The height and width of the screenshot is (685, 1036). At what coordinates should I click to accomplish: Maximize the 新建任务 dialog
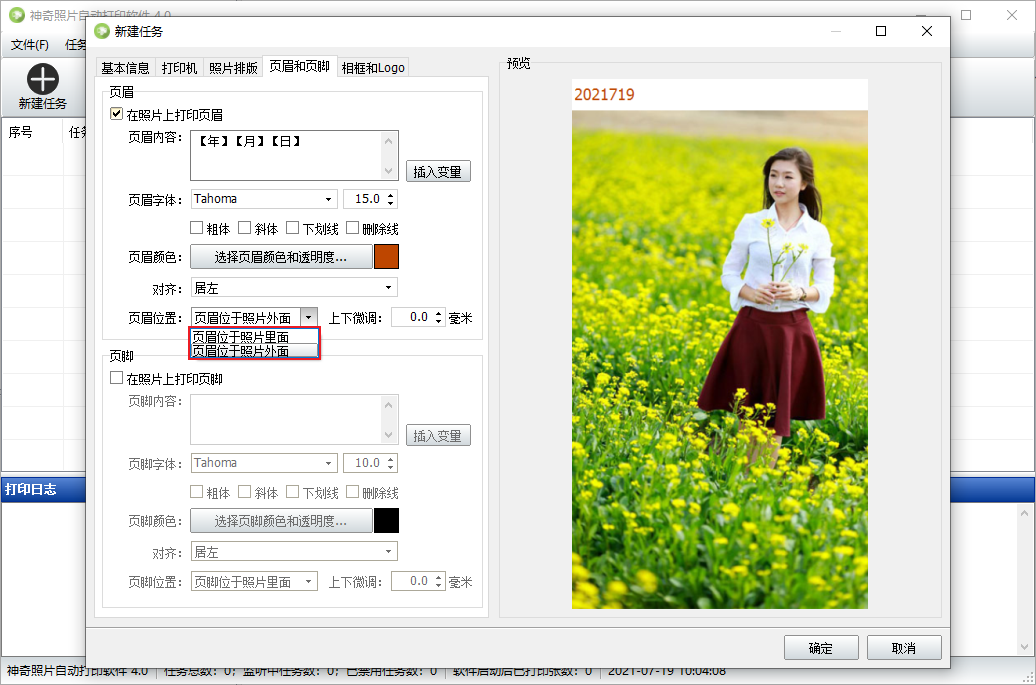tap(881, 31)
